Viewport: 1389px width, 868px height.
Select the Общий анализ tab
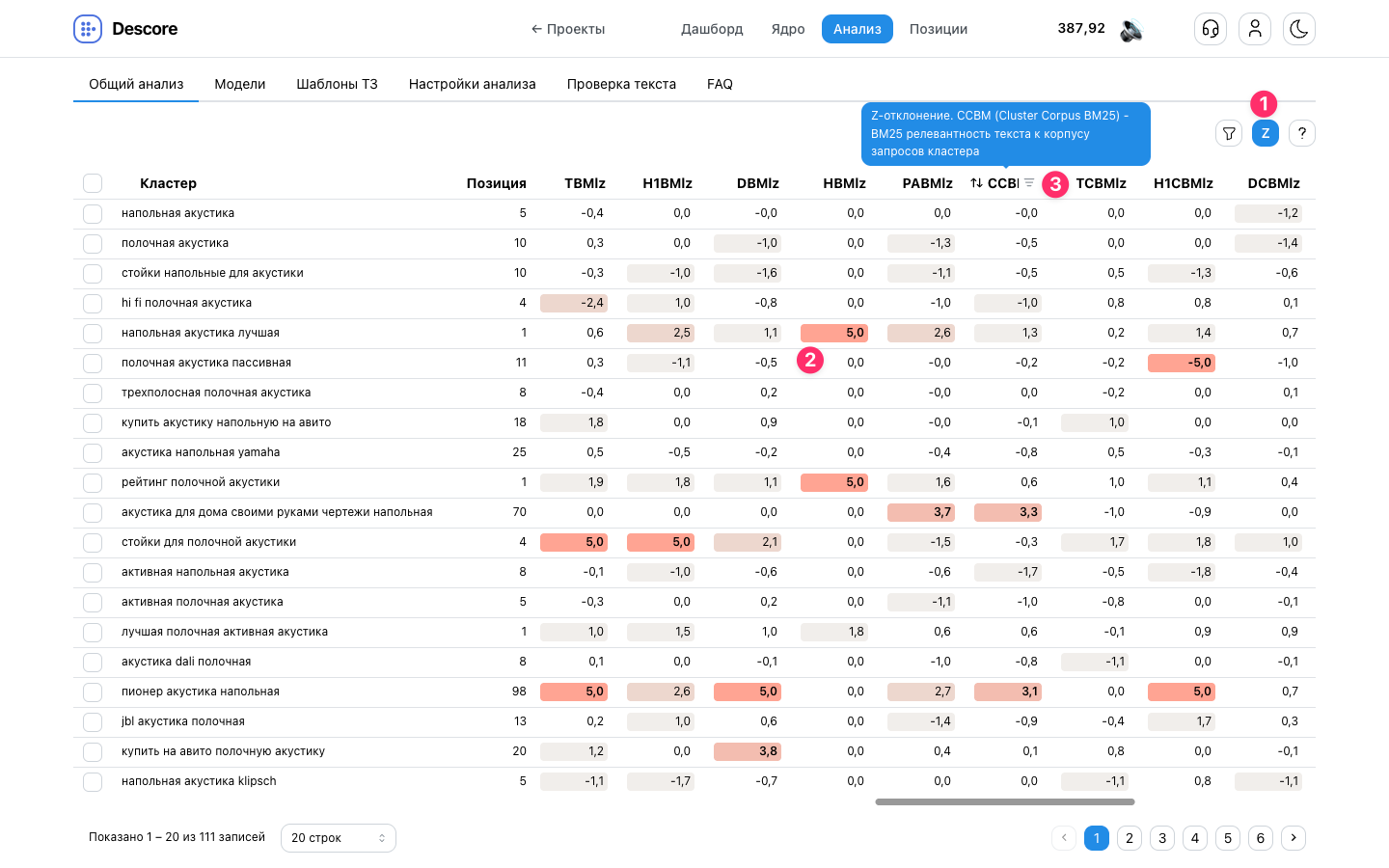[x=136, y=84]
